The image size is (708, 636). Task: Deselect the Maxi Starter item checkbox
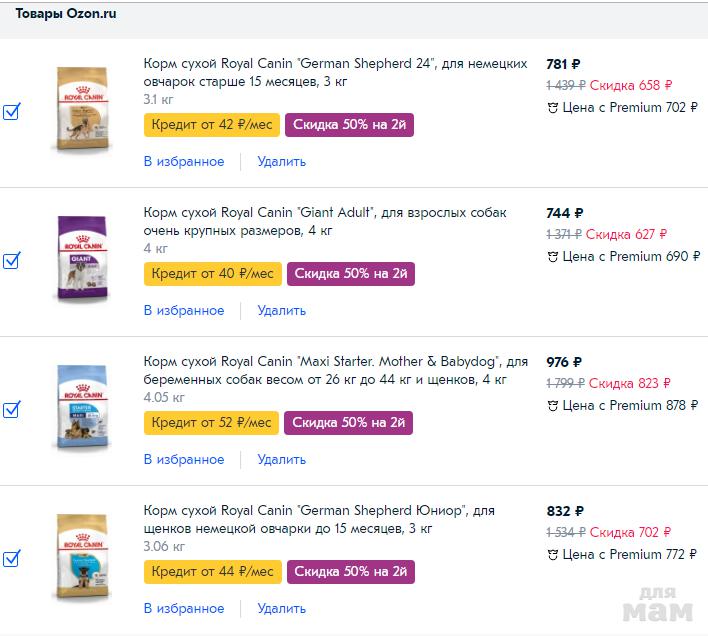[x=12, y=410]
